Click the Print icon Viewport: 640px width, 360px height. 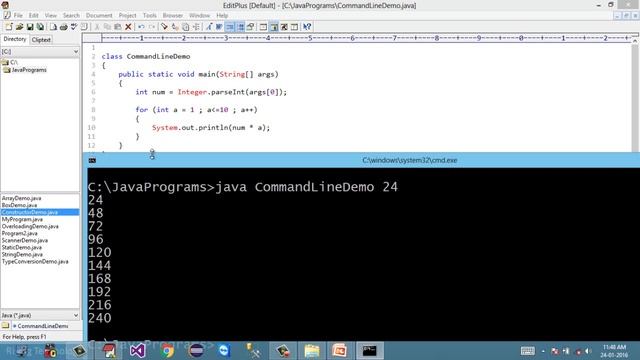point(63,27)
